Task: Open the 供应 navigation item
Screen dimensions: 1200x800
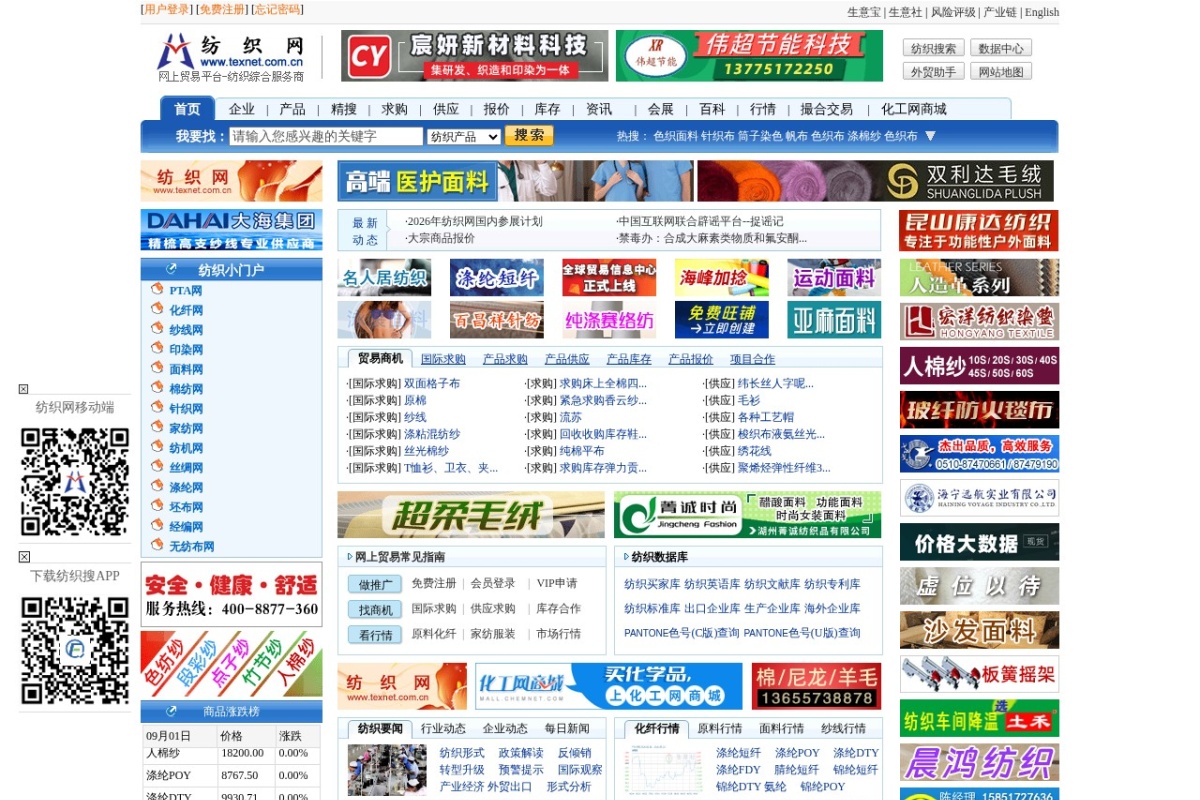Action: (x=446, y=109)
